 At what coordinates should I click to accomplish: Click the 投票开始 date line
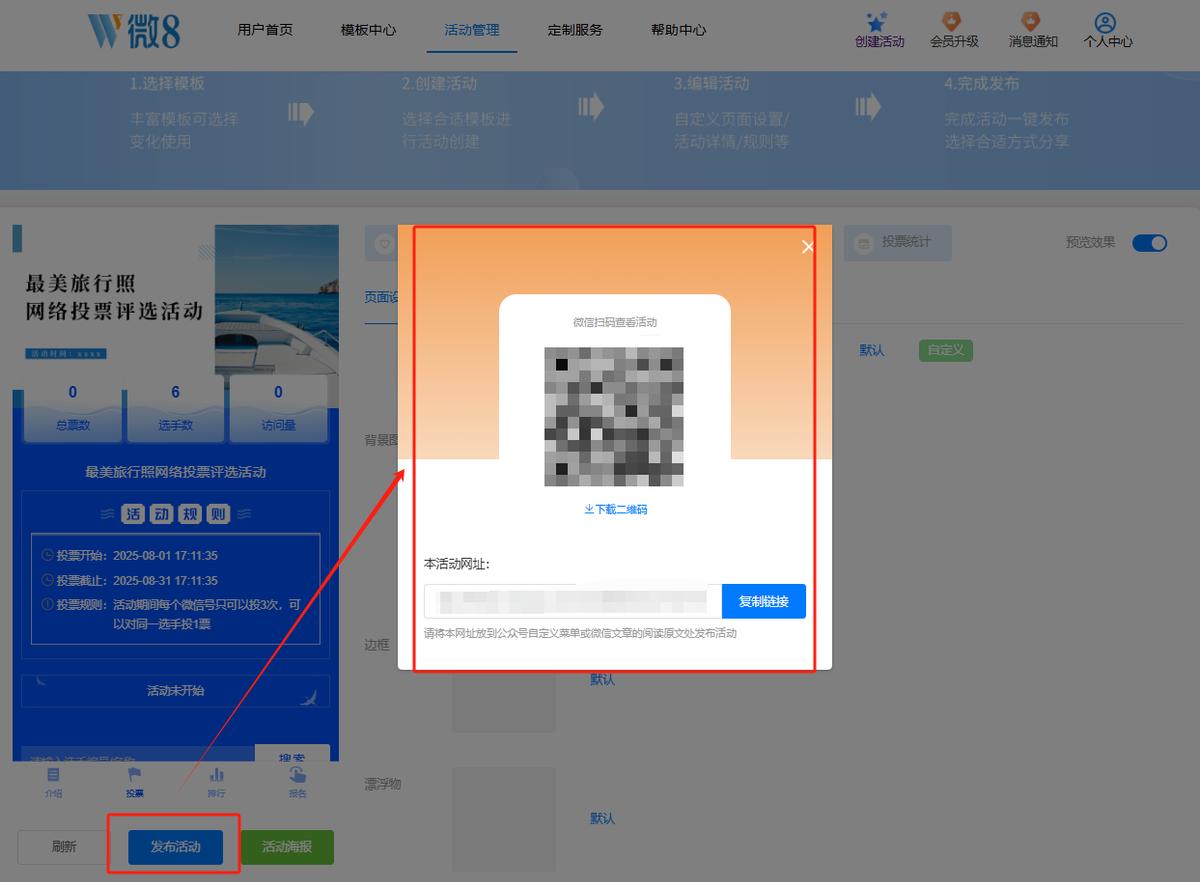pyautogui.click(x=129, y=555)
